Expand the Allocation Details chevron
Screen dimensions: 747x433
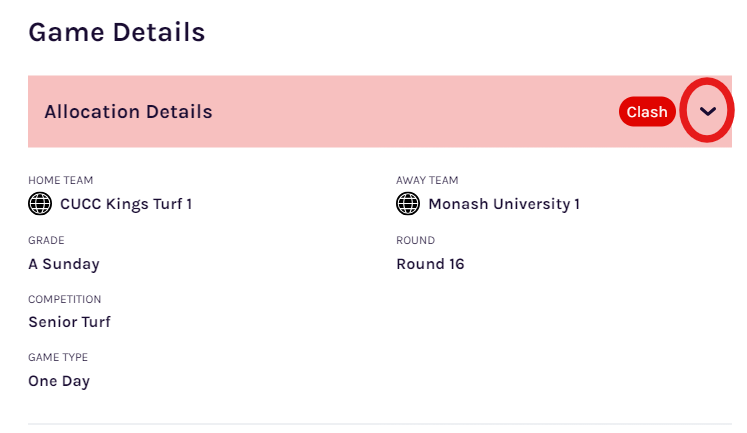tap(707, 111)
